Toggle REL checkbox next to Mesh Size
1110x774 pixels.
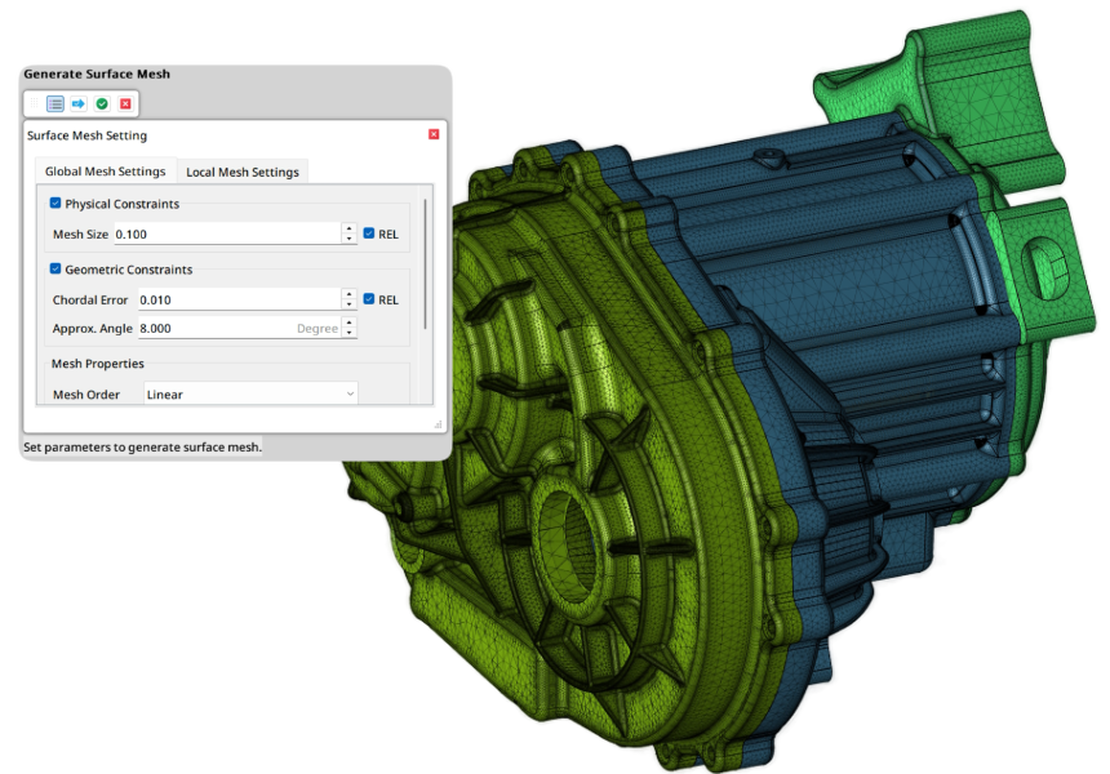pos(369,234)
